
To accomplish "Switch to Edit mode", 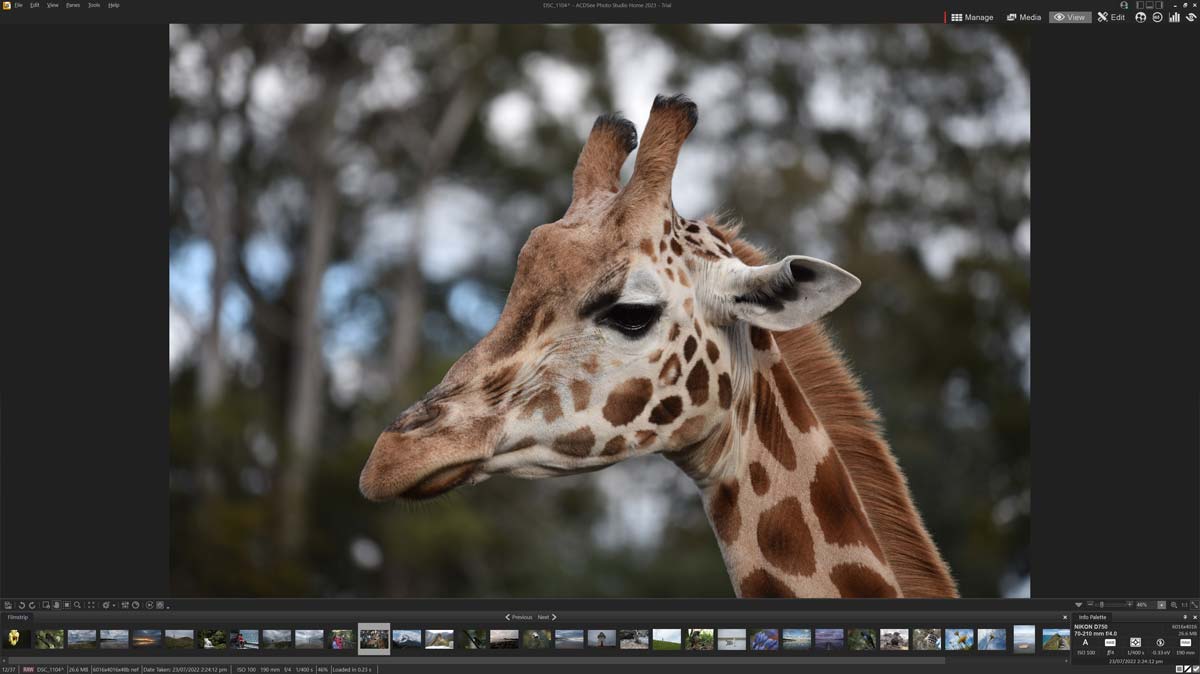I will coord(1110,17).
